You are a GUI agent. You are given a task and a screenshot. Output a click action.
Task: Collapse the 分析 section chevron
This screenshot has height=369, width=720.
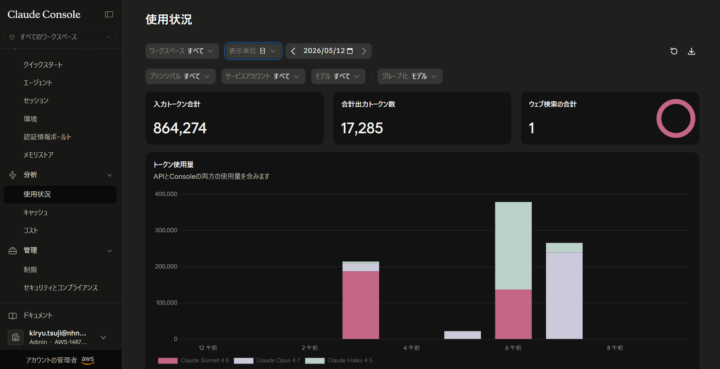[x=109, y=175]
